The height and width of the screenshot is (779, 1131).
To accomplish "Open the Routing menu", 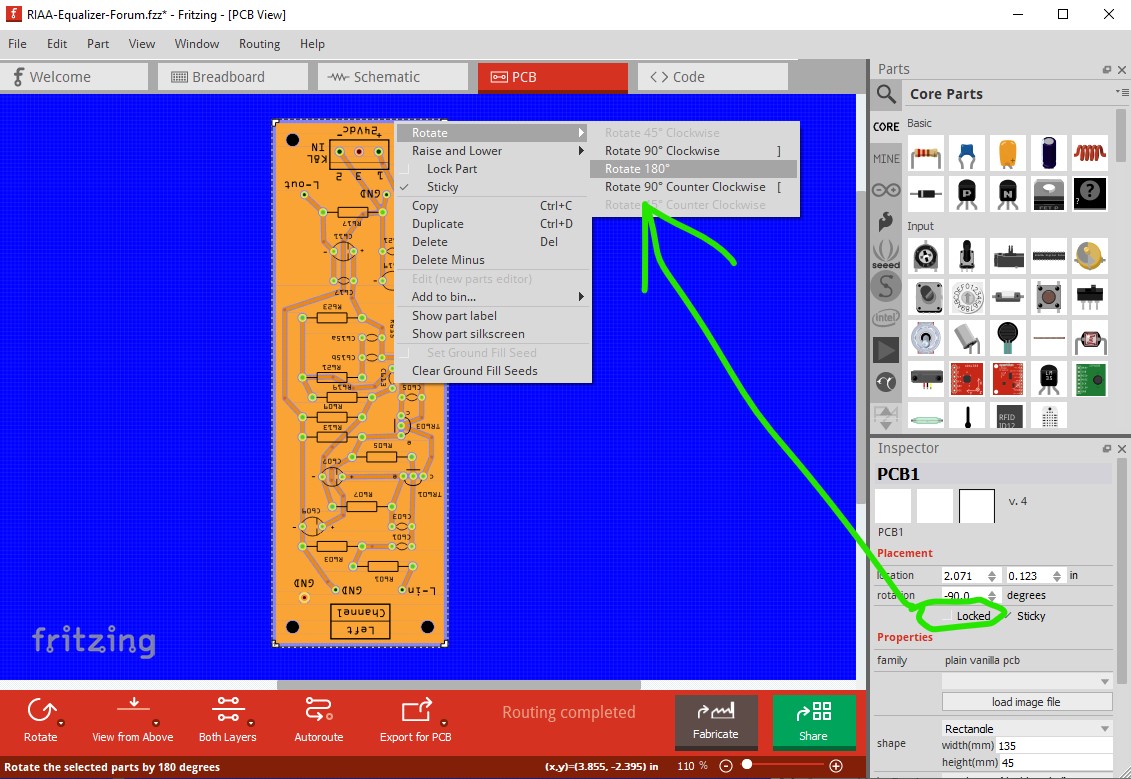I will point(260,44).
